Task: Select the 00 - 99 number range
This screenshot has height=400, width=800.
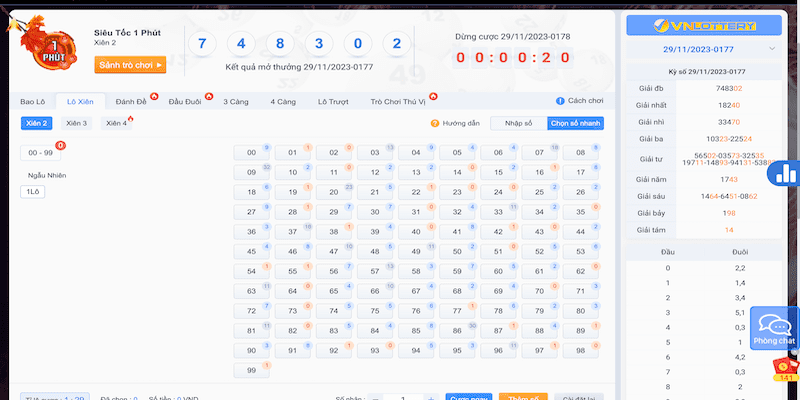Action: pyautogui.click(x=41, y=152)
